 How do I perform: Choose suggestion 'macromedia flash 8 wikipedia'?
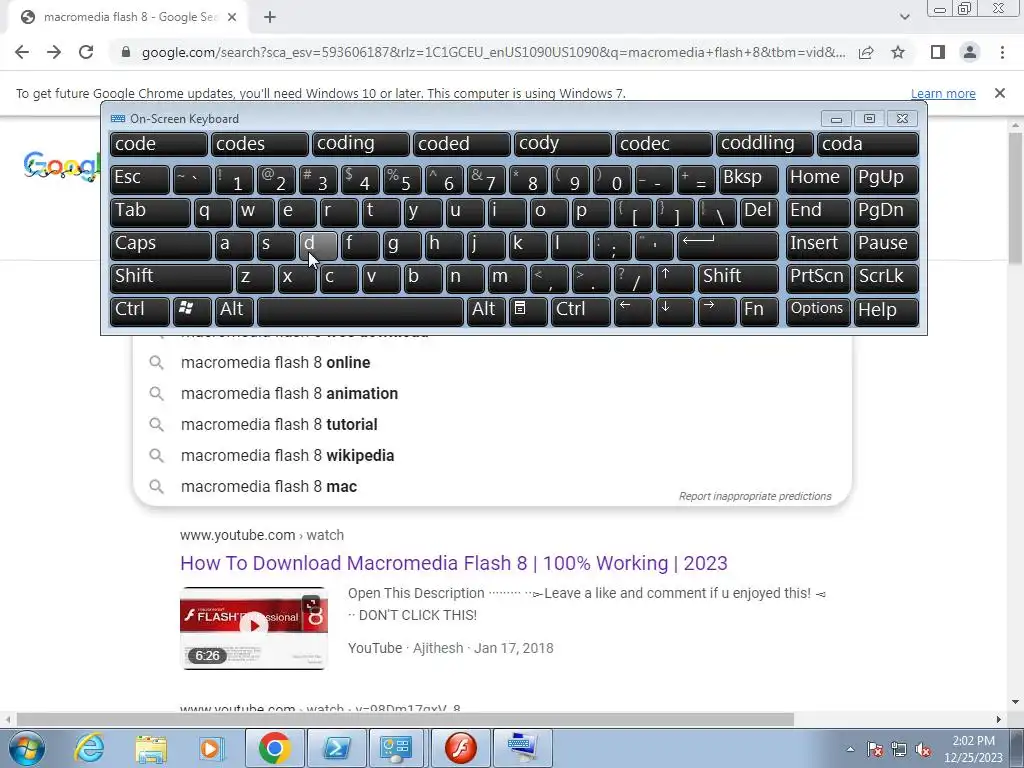(492, 455)
